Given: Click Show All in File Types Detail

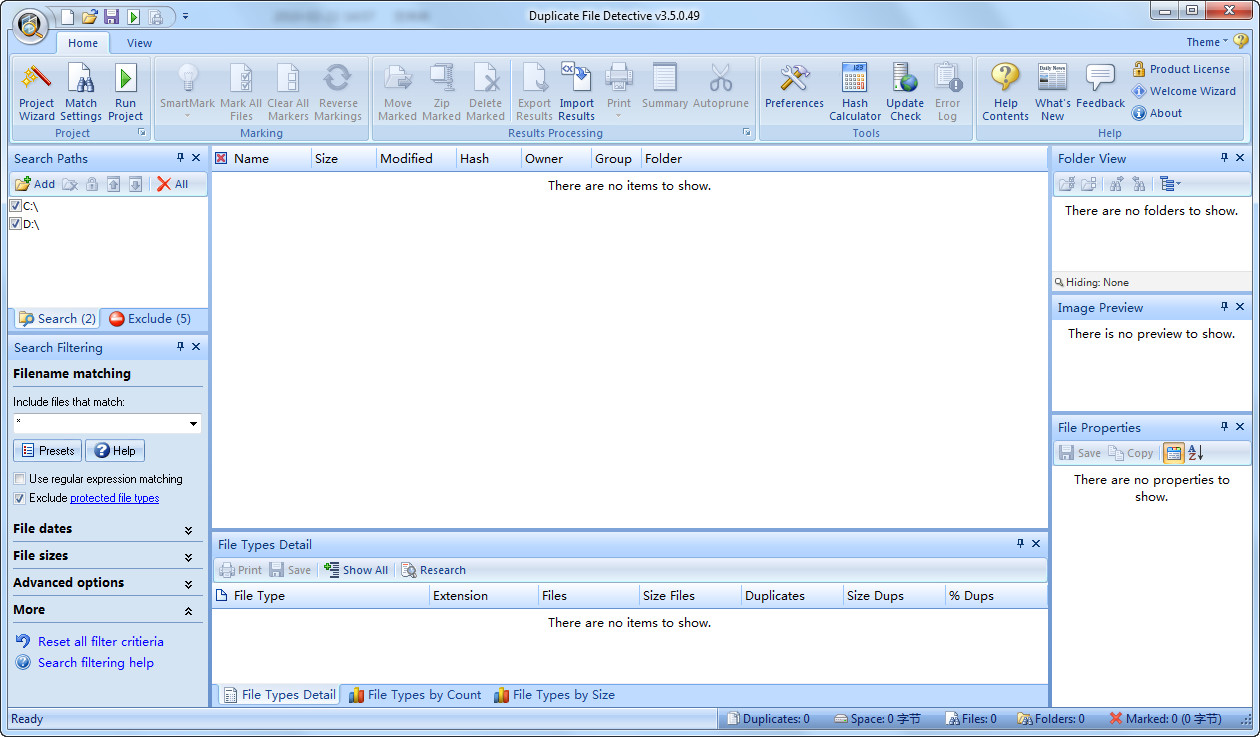Looking at the screenshot, I should (356, 570).
